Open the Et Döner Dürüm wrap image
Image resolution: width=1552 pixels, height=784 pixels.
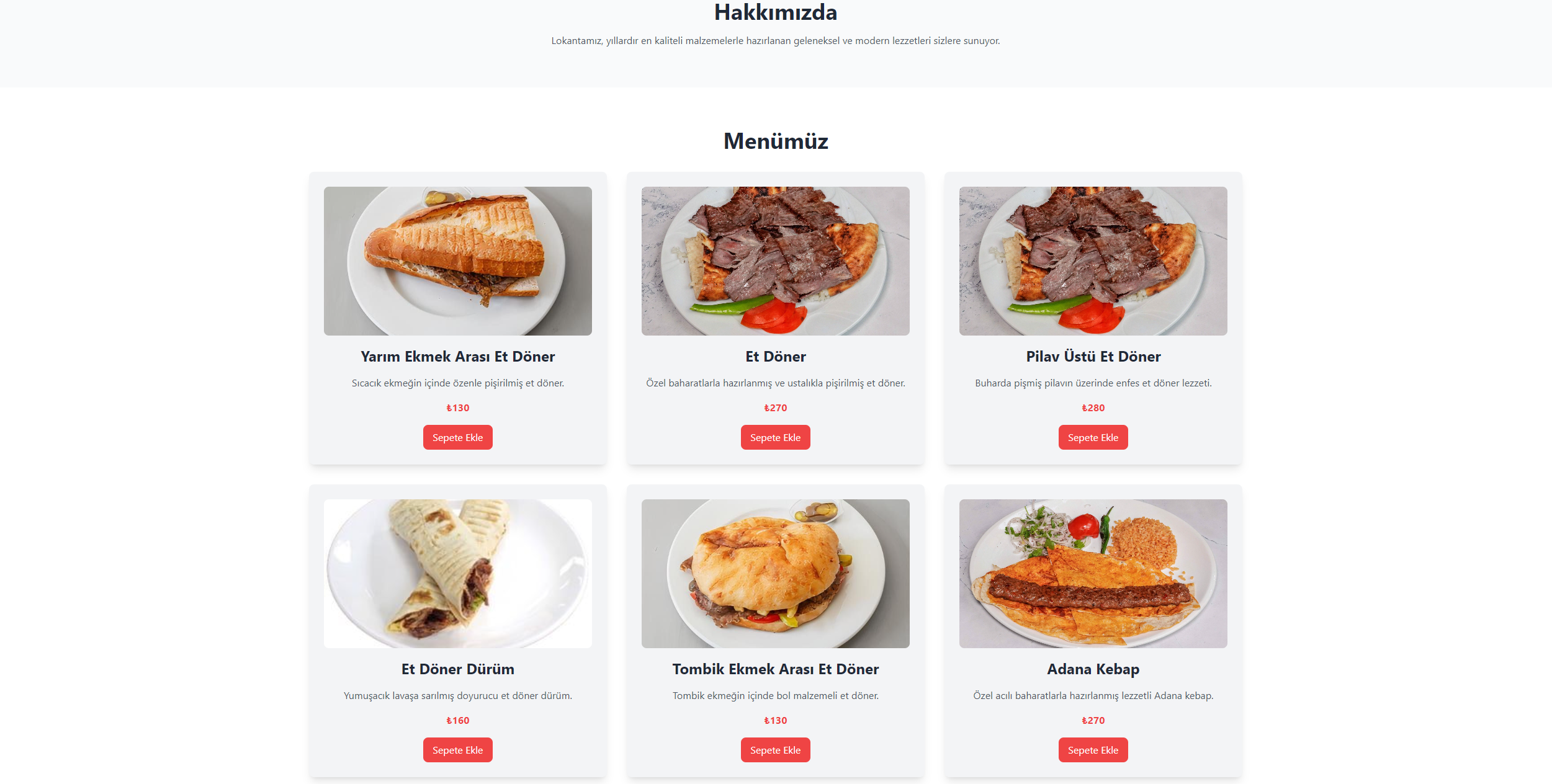pos(457,574)
